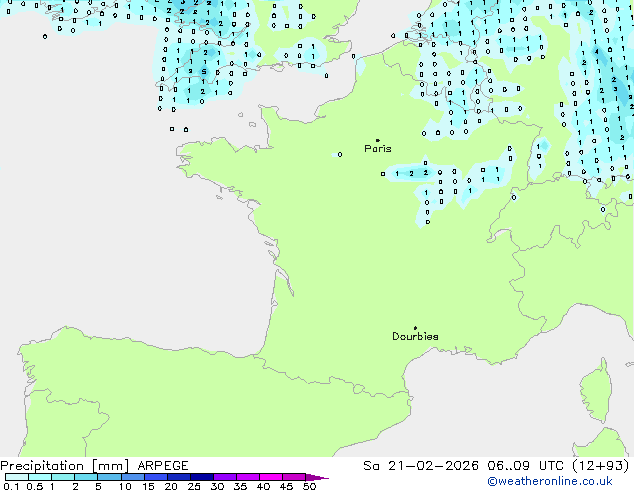Click the legend value '10'
The image size is (634, 490).
[125, 486]
